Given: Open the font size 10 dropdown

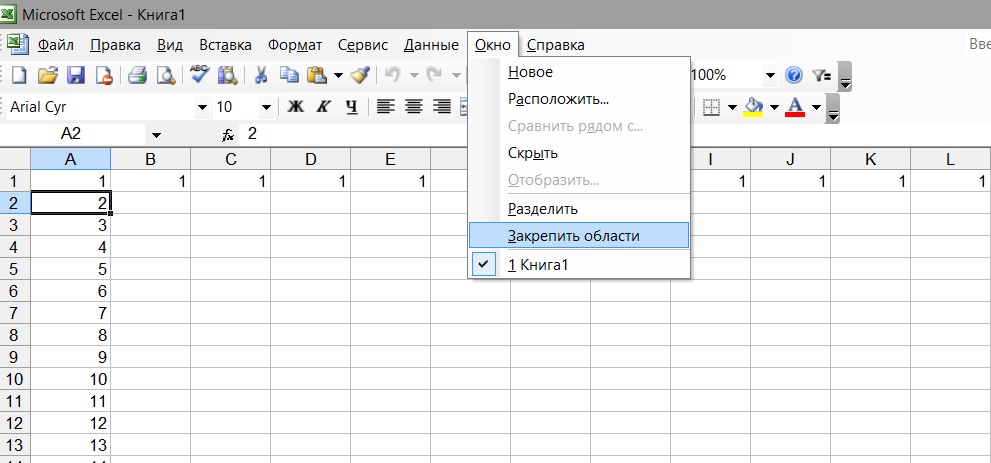Looking at the screenshot, I should pos(266,107).
